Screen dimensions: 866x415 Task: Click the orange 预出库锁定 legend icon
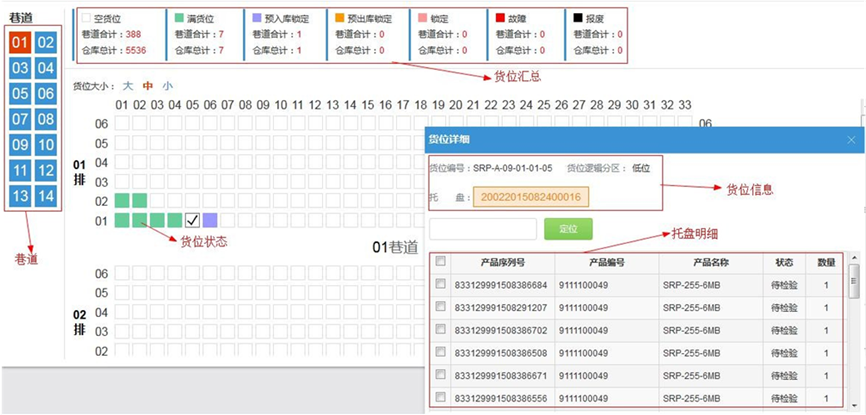(338, 18)
